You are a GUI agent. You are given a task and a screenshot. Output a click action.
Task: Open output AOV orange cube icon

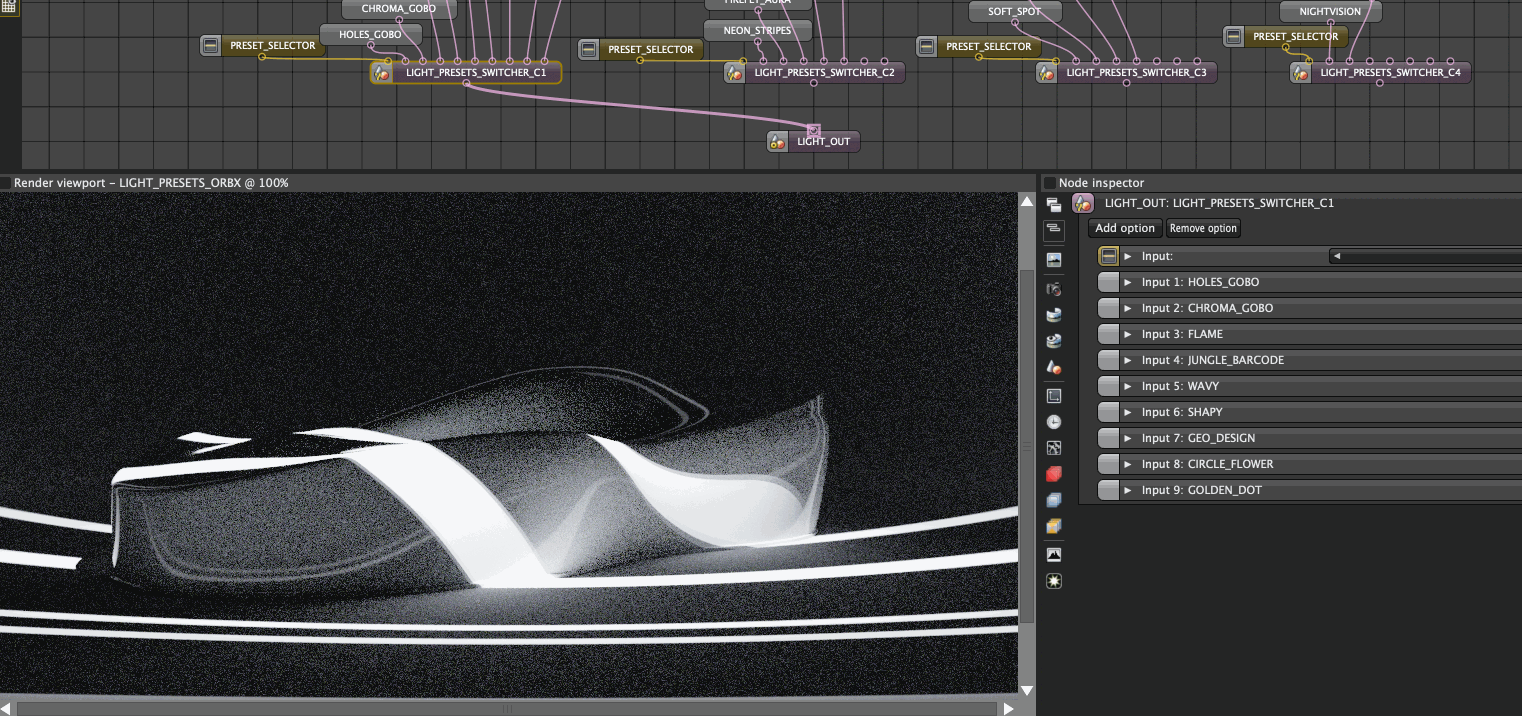click(1054, 526)
